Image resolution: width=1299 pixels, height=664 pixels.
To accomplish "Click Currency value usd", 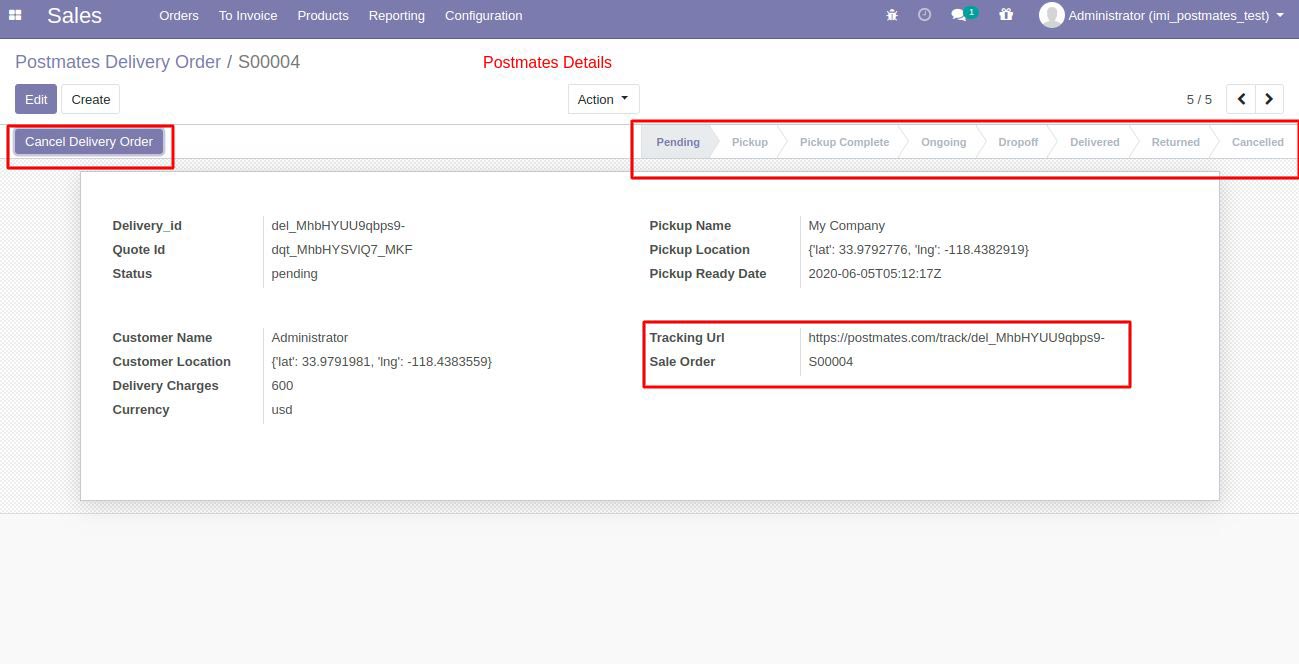I will (x=282, y=410).
